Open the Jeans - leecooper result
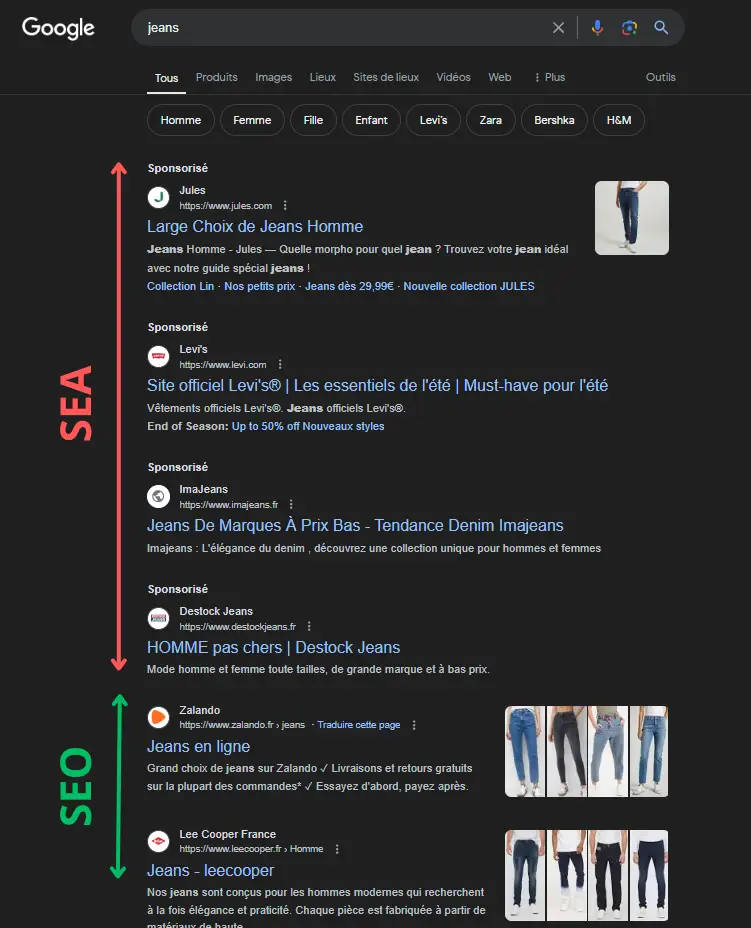The width and height of the screenshot is (751, 928). [x=211, y=871]
